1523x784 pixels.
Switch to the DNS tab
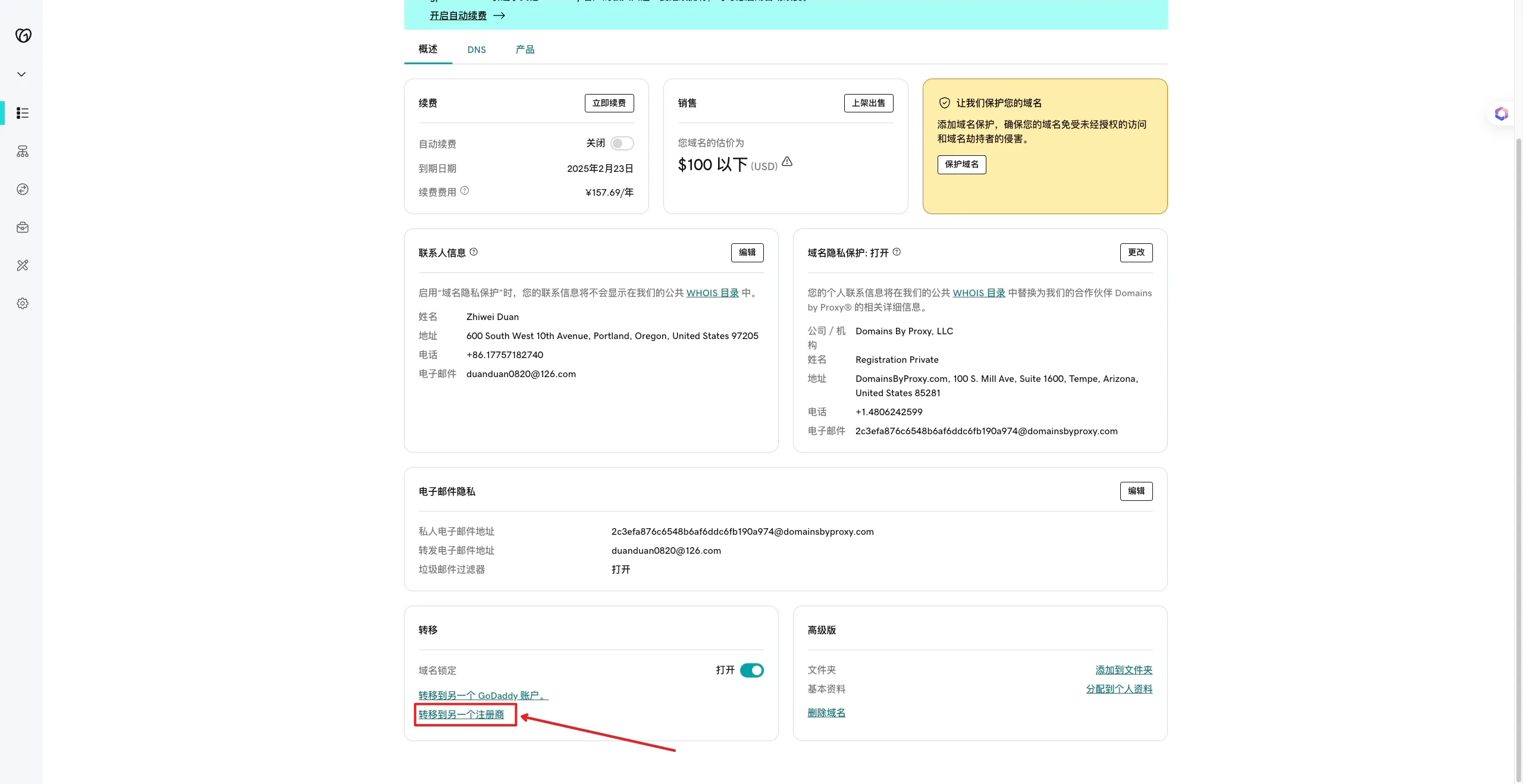pos(477,50)
